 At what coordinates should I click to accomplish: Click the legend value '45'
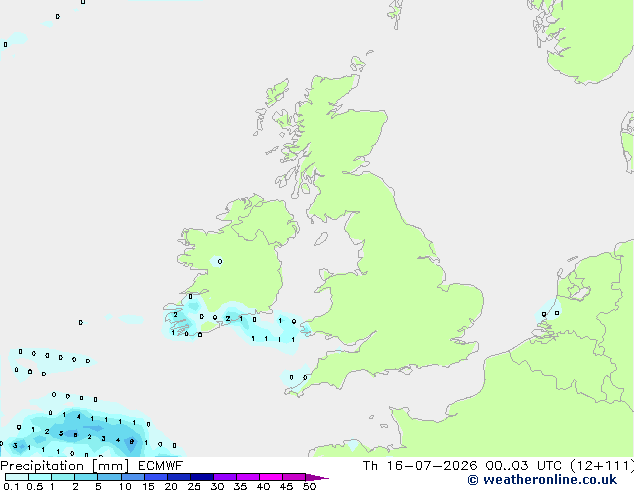point(286,486)
